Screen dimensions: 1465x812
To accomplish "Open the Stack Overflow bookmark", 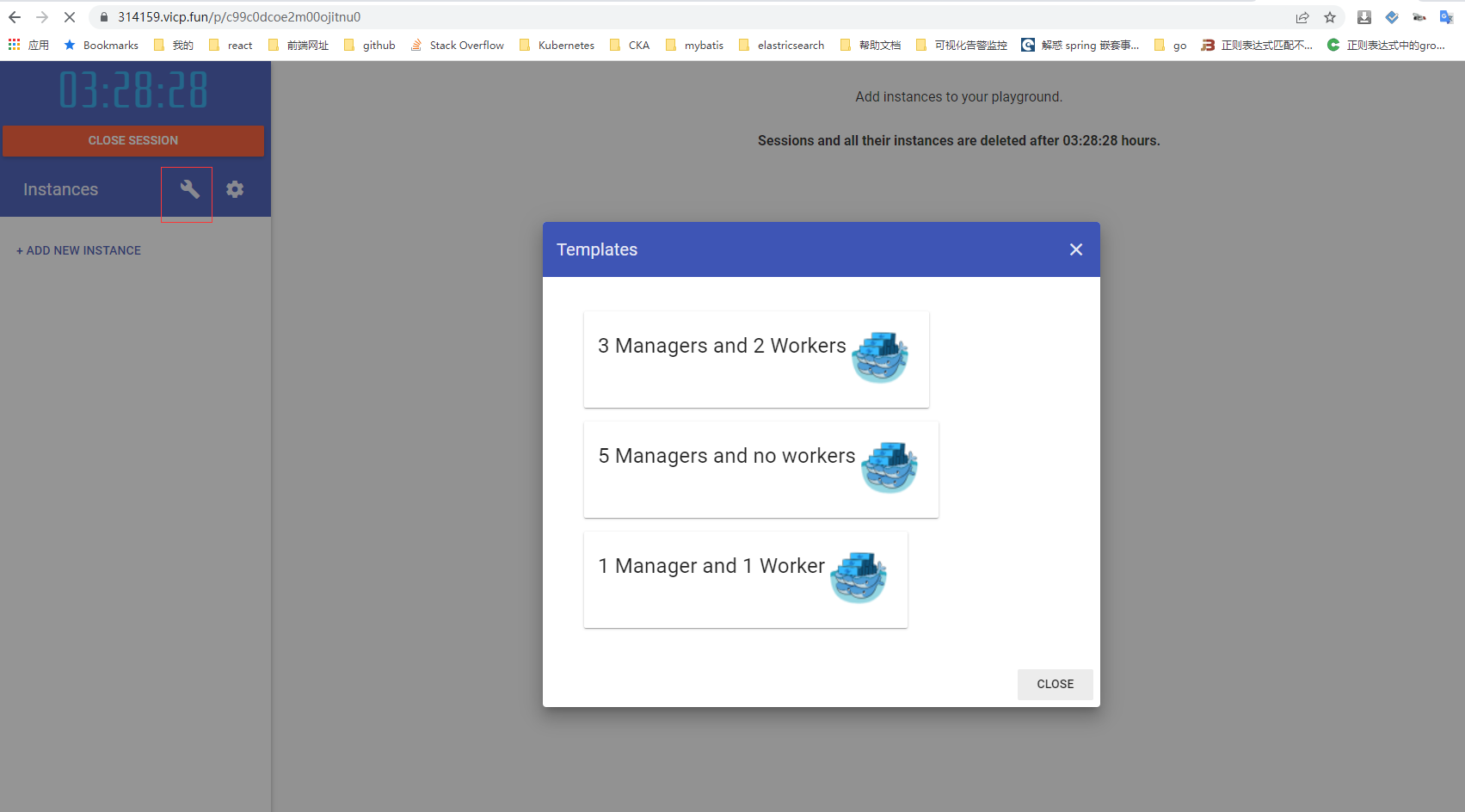I will (457, 45).
